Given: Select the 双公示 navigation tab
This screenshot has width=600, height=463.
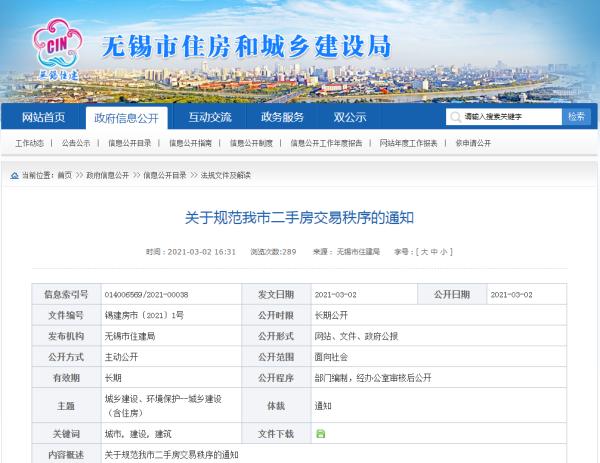Looking at the screenshot, I should (350, 117).
